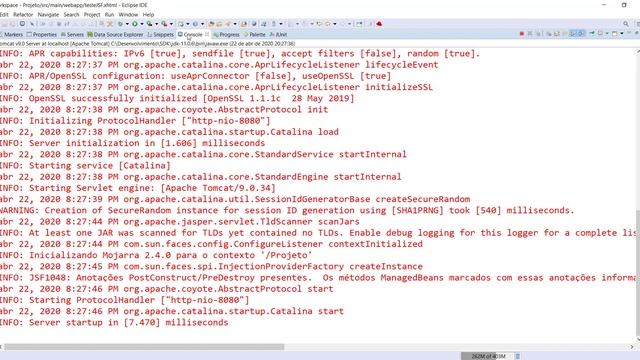Open the Search menu
This screenshot has height=360, width=640.
click(71, 14)
